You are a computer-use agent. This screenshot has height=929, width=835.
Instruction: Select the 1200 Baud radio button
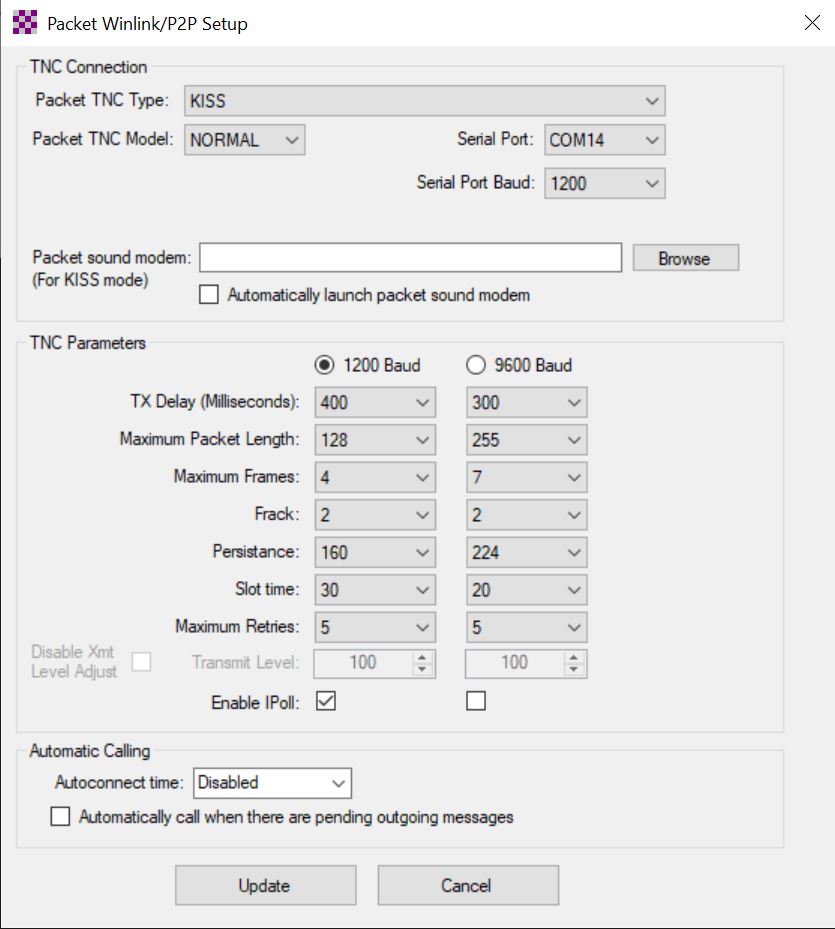coord(324,365)
